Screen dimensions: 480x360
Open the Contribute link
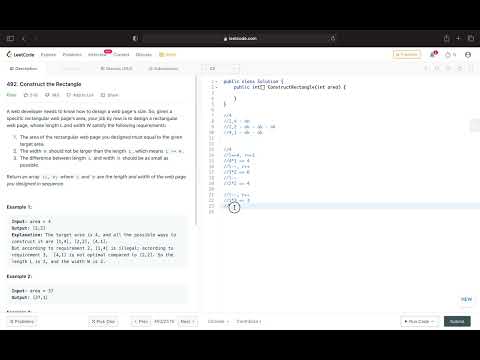click(249, 321)
